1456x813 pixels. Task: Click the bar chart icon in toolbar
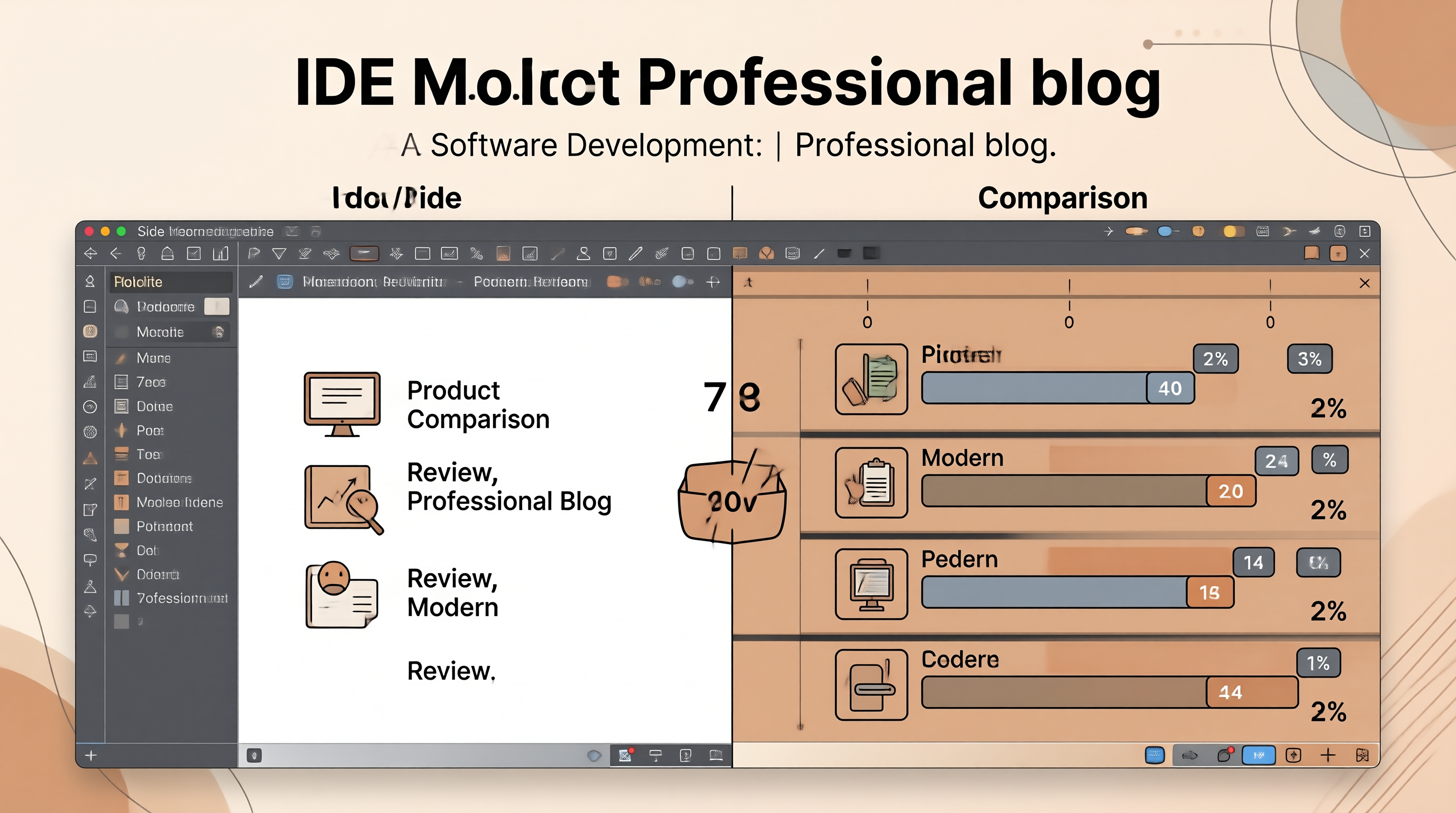click(221, 254)
